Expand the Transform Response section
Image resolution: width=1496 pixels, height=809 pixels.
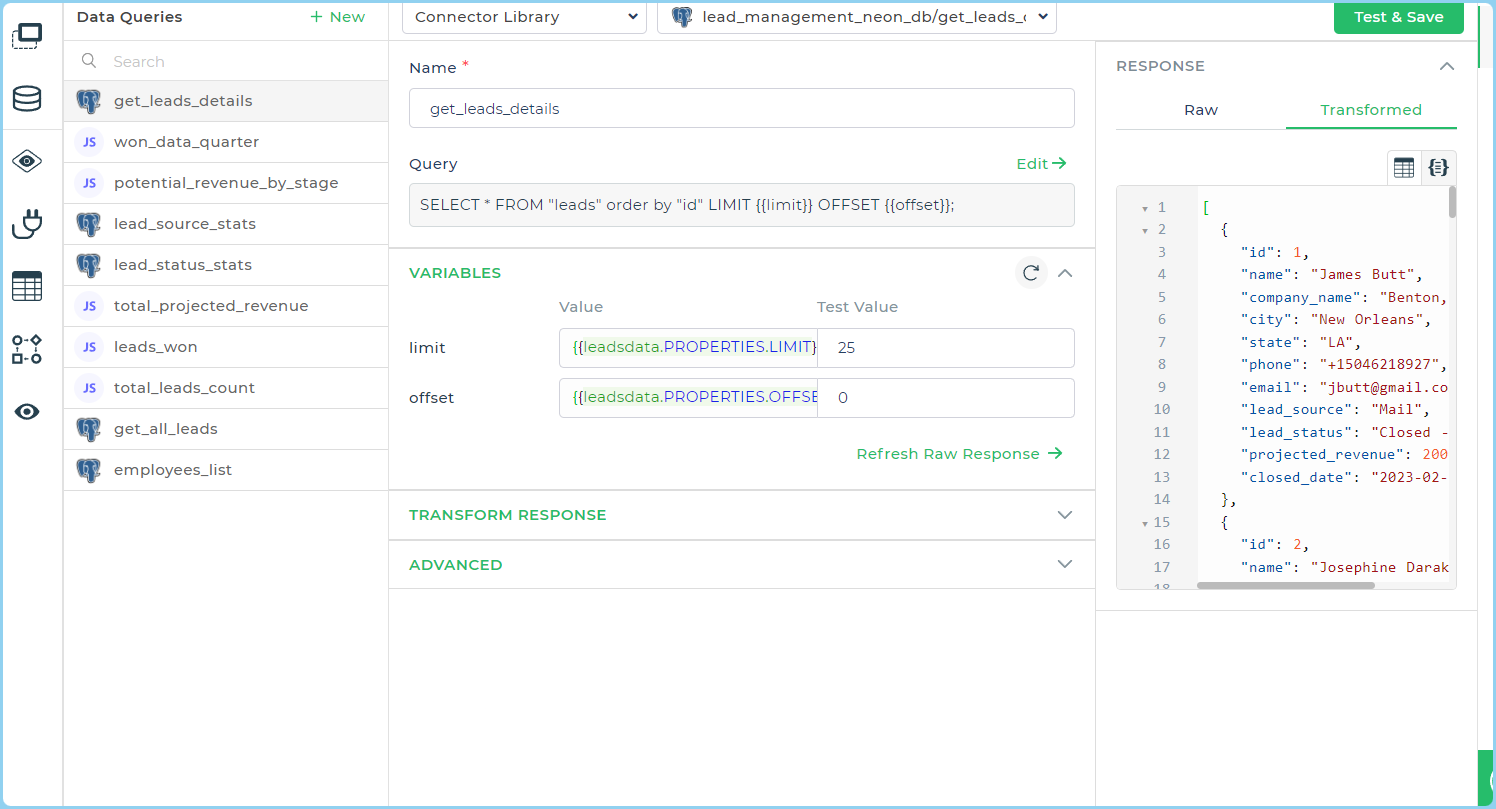(x=740, y=515)
